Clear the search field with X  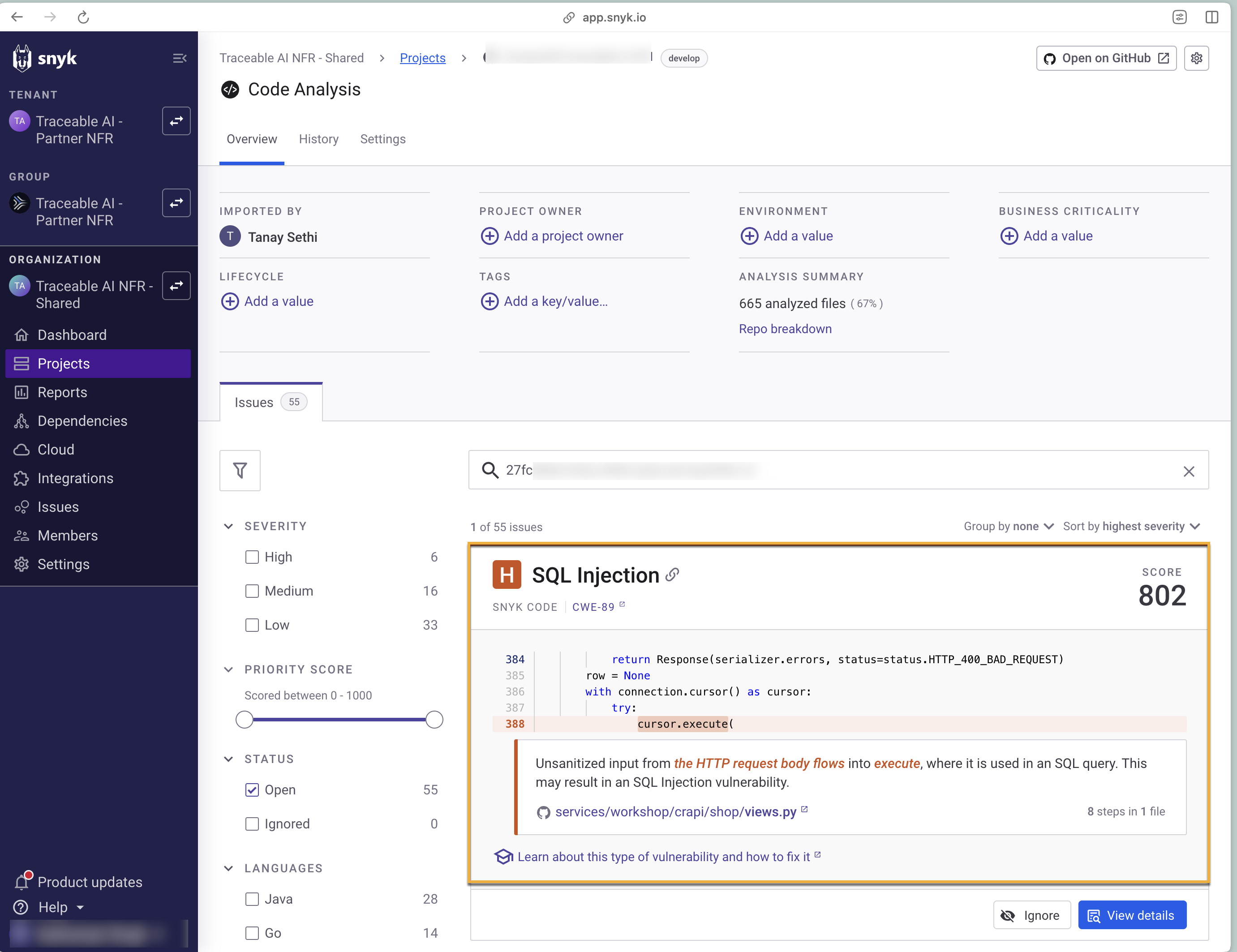pos(1189,471)
